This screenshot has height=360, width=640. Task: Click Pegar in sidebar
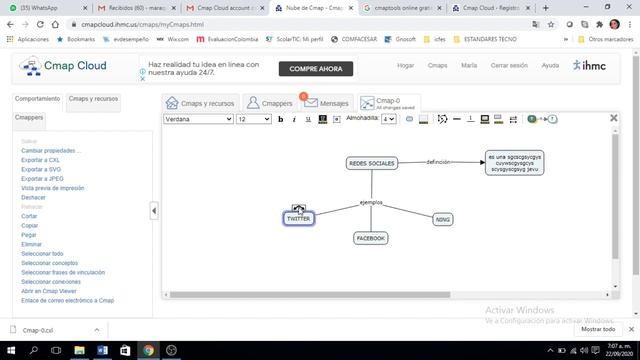coord(29,235)
